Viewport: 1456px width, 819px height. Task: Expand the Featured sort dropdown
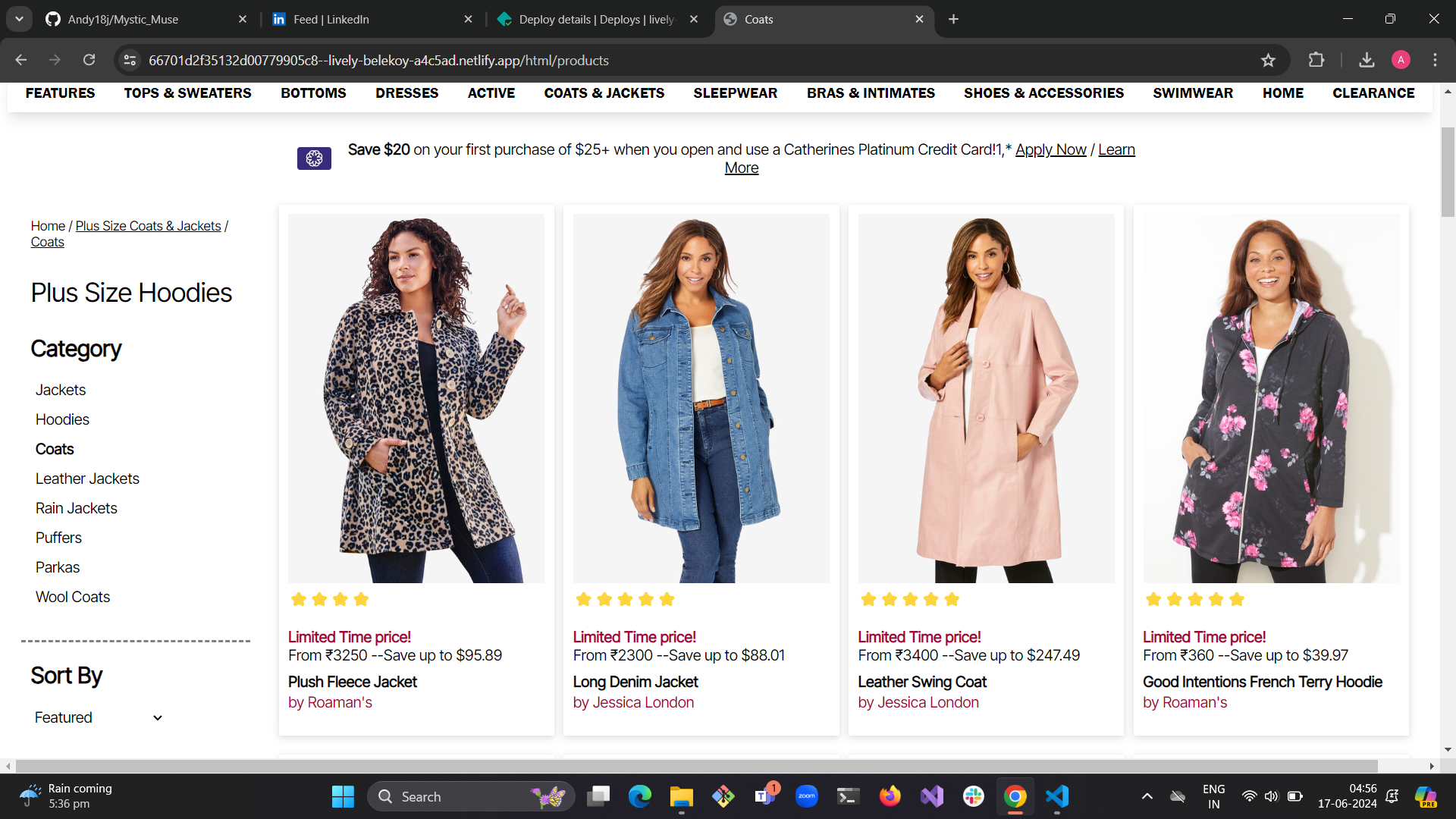pyautogui.click(x=99, y=717)
